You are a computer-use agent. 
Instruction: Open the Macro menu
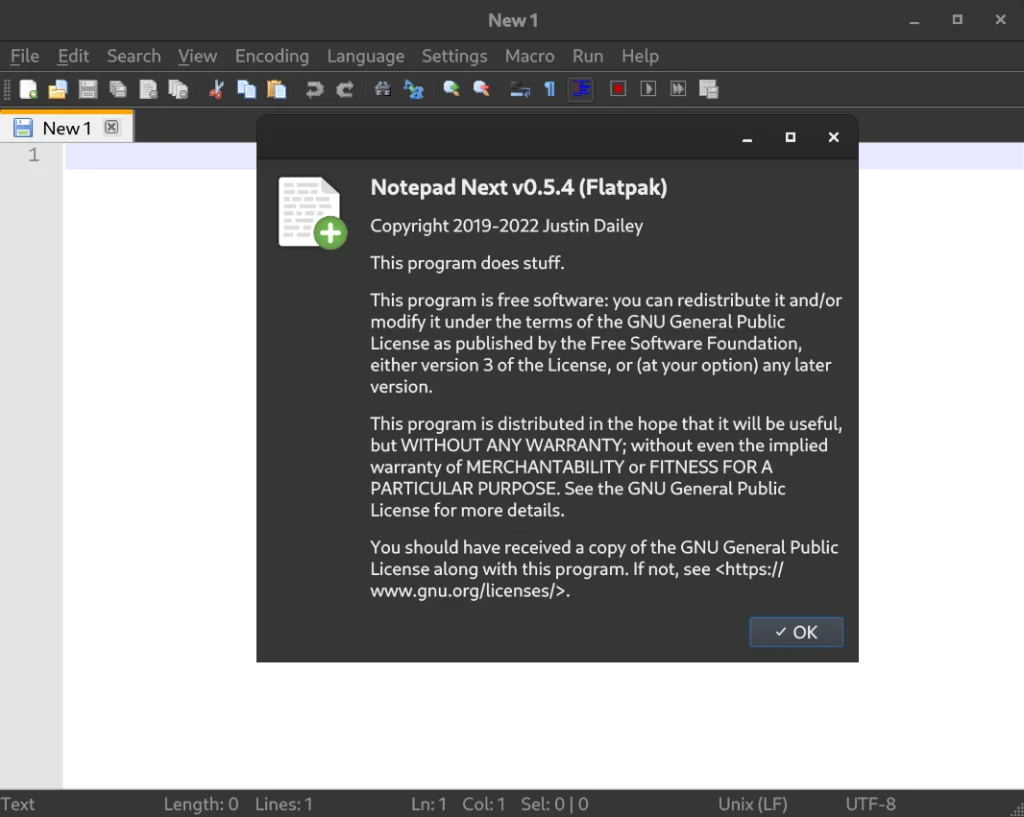[x=529, y=56]
